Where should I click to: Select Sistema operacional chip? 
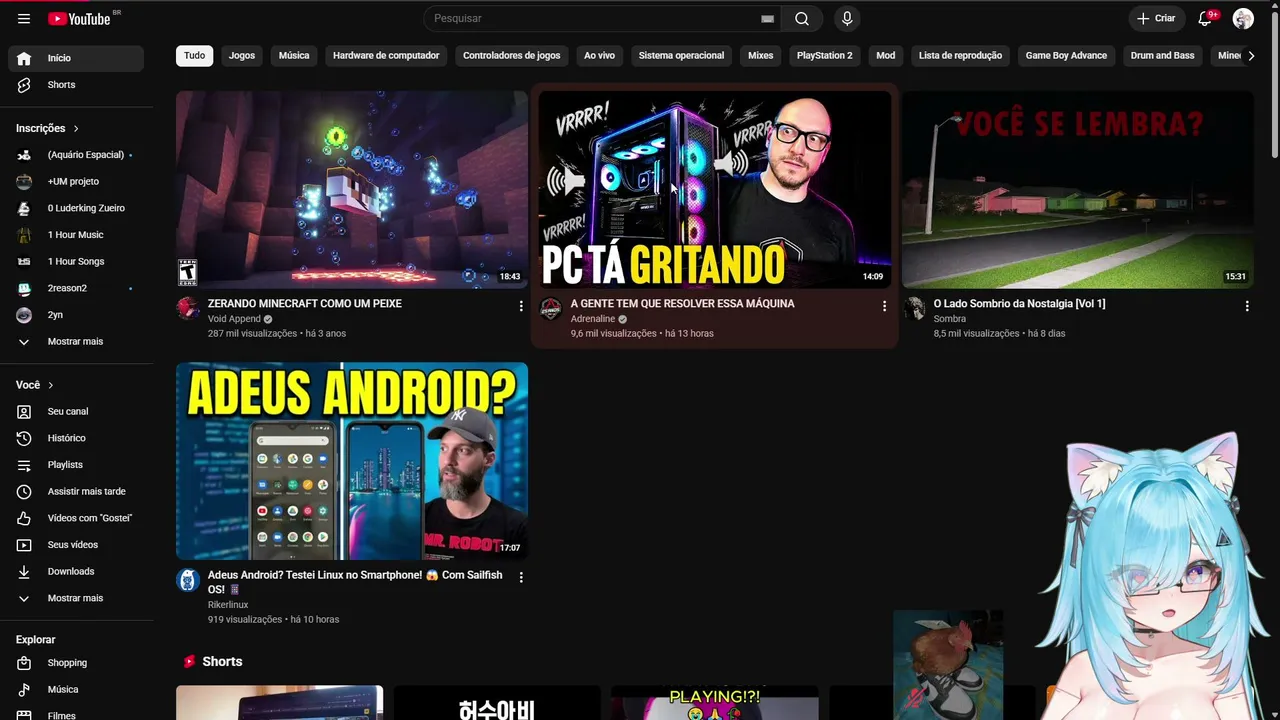click(681, 56)
